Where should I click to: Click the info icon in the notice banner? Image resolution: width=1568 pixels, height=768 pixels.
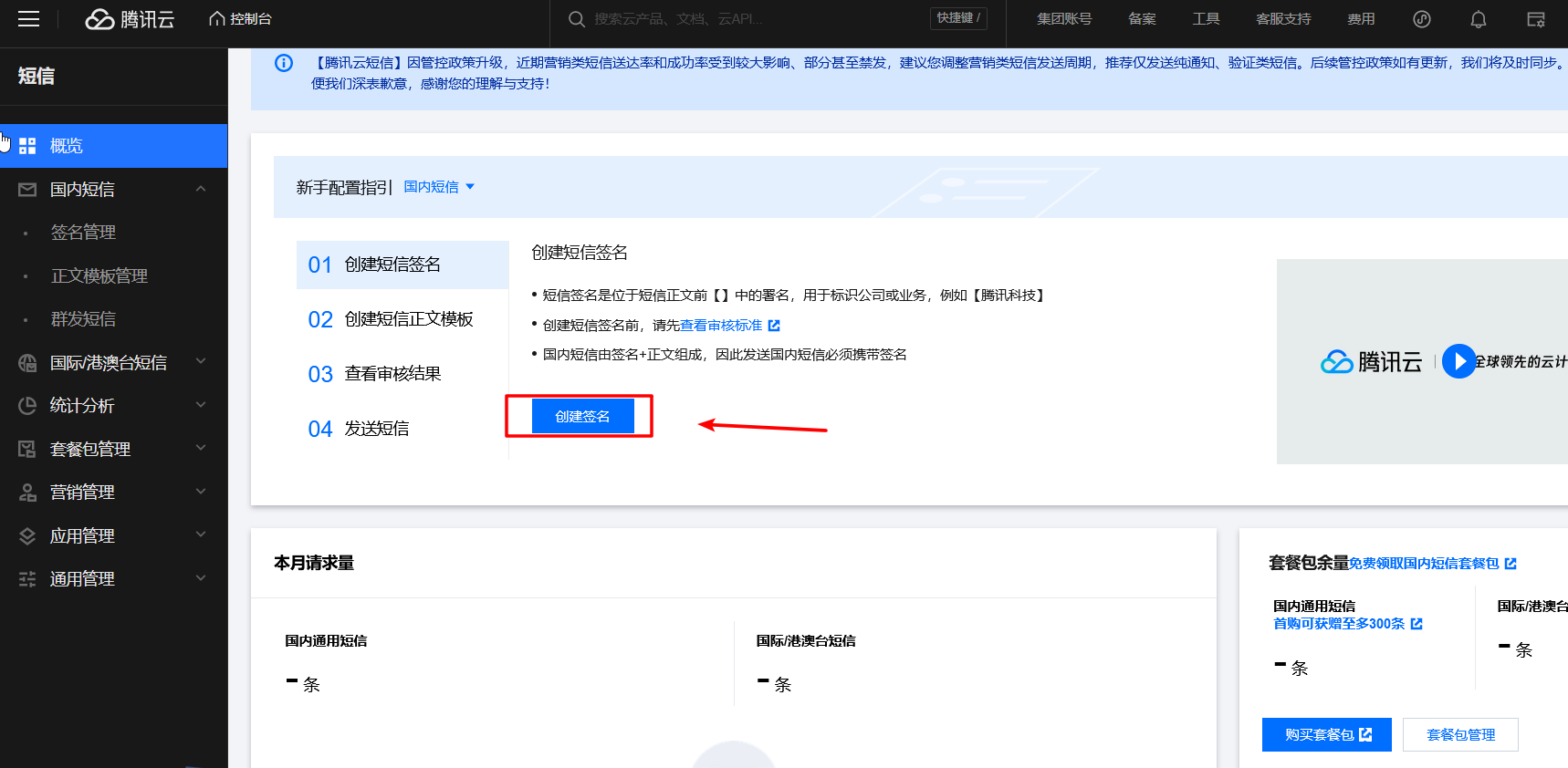pos(284,63)
